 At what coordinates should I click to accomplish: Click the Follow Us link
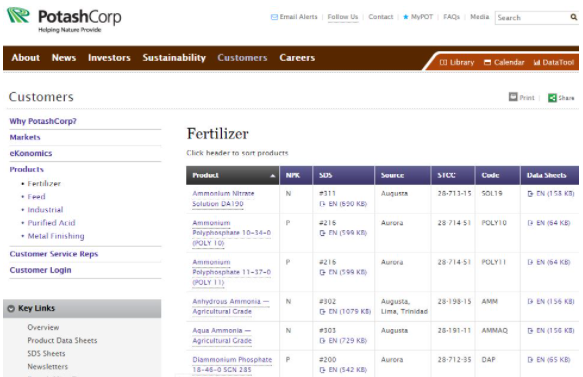click(343, 17)
